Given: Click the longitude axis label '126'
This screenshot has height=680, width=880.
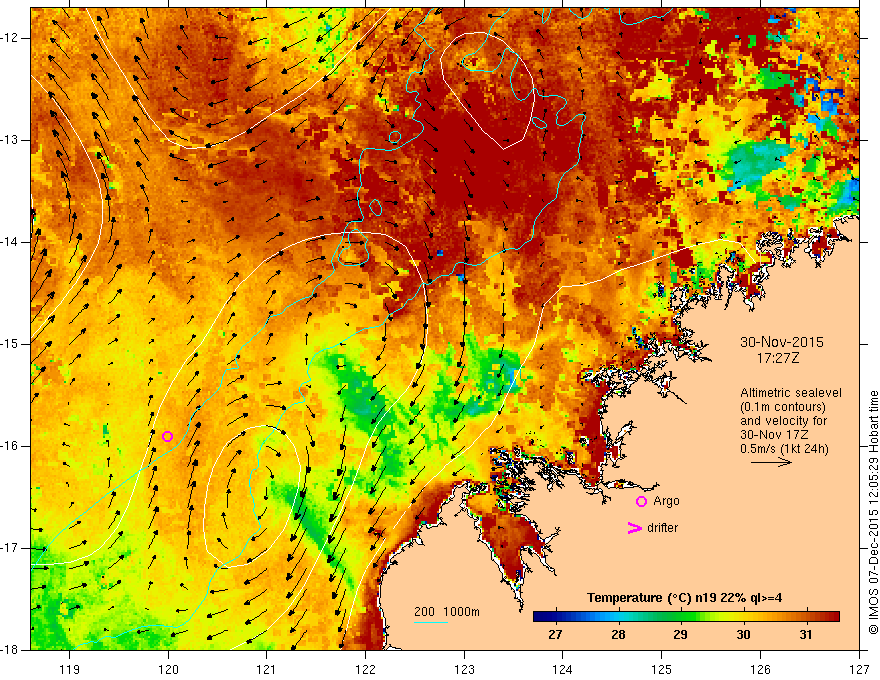Looking at the screenshot, I should [760, 669].
